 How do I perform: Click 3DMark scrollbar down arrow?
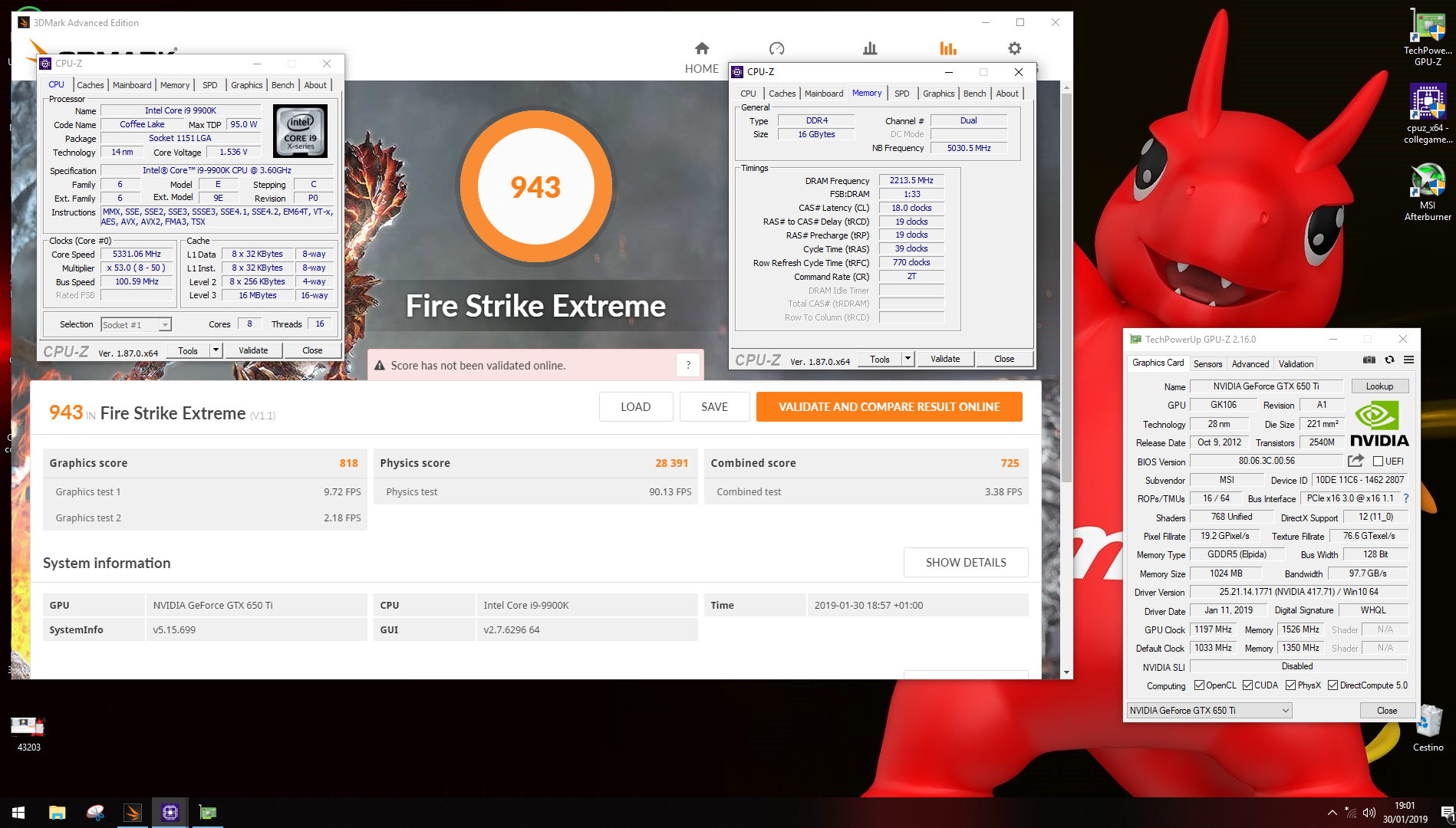[x=1066, y=672]
